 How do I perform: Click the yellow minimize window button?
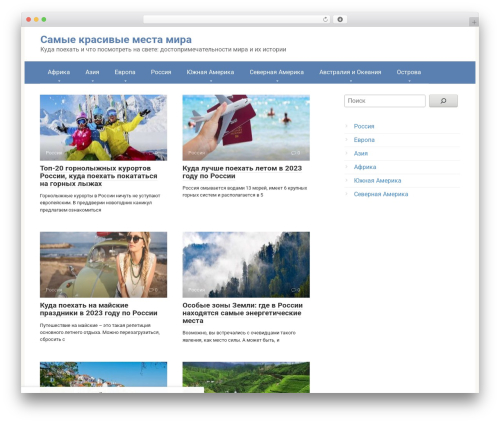tap(36, 20)
